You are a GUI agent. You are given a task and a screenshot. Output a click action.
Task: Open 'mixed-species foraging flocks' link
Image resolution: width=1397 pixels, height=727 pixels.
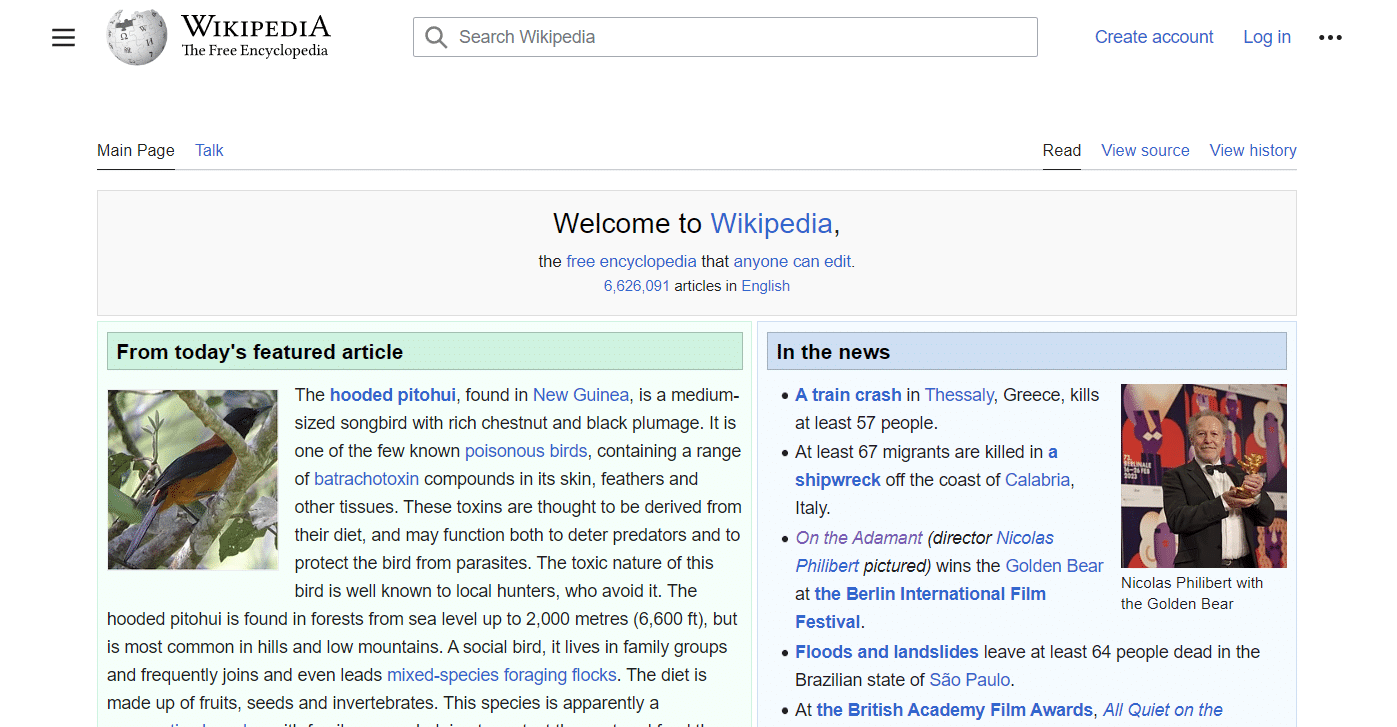(502, 675)
